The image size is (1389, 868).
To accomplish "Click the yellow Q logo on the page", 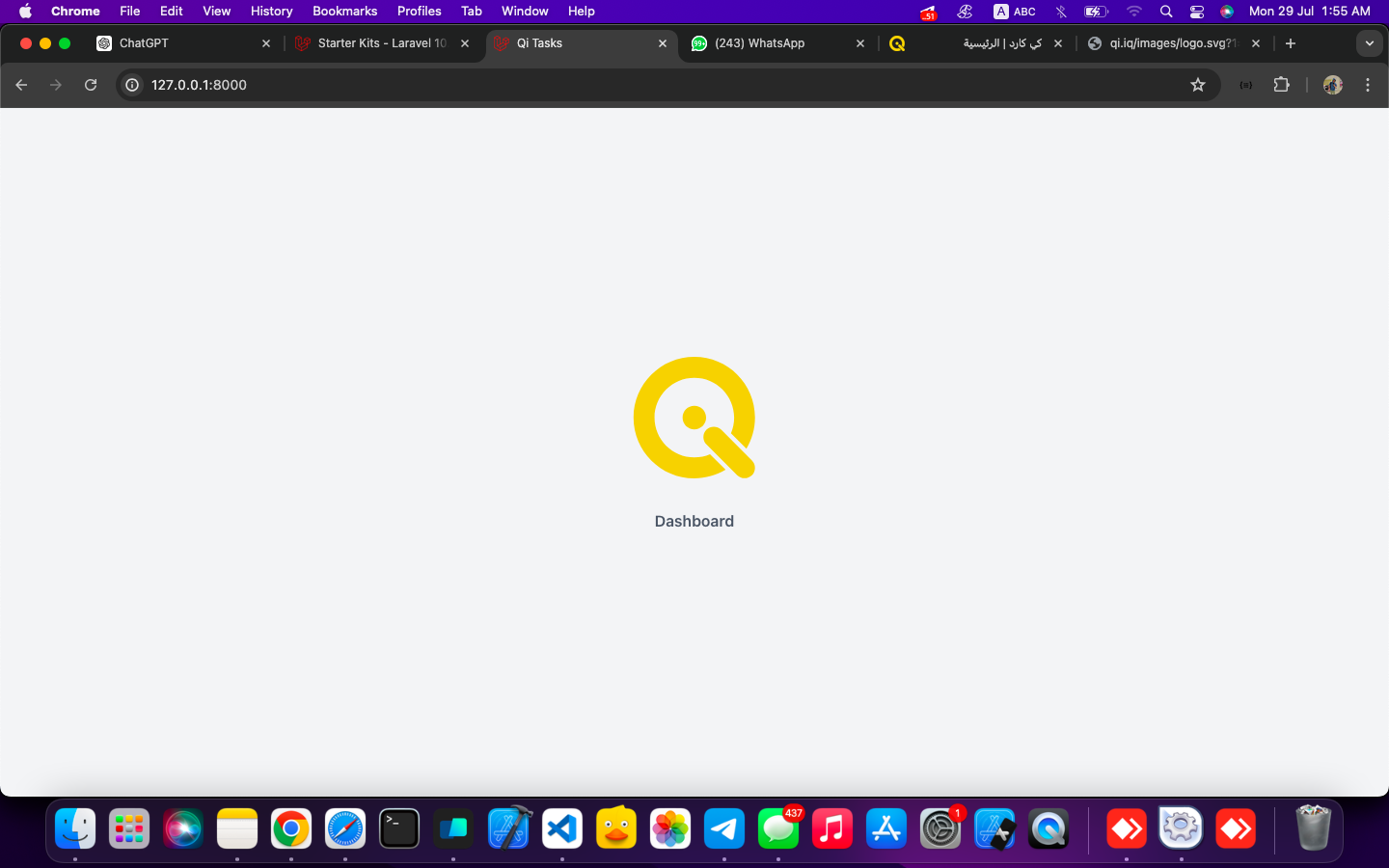I will [694, 418].
